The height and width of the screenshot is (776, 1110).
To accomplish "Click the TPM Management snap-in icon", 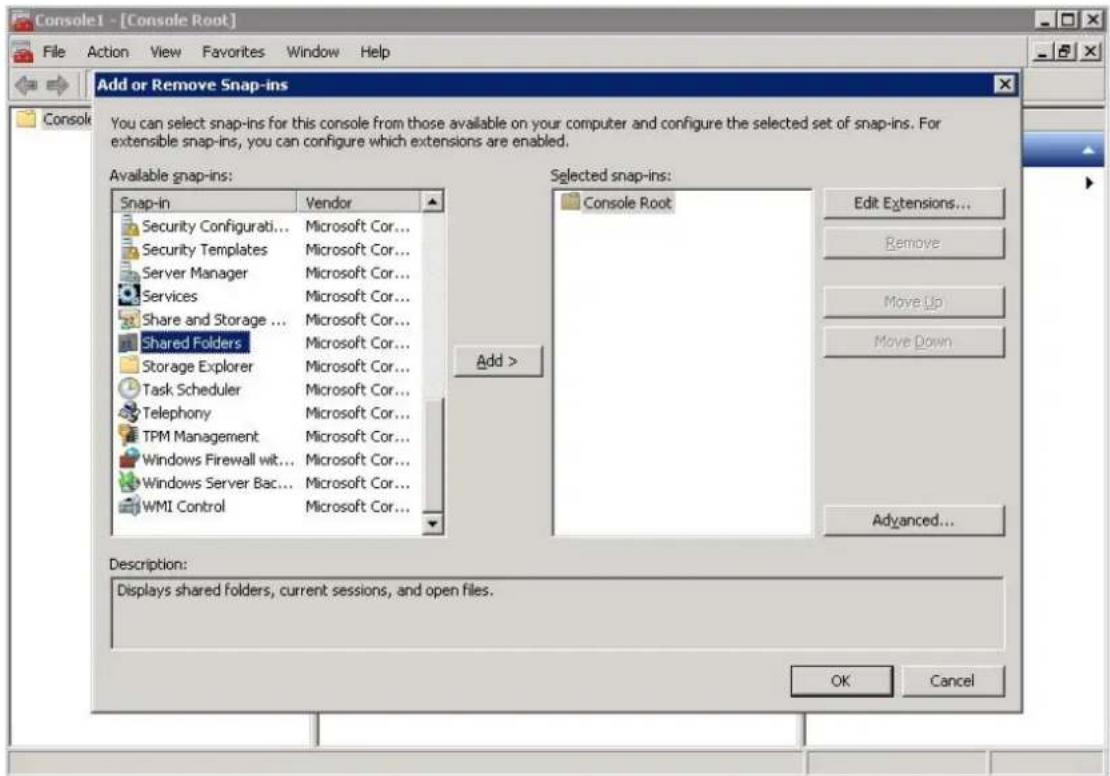I will coord(130,435).
